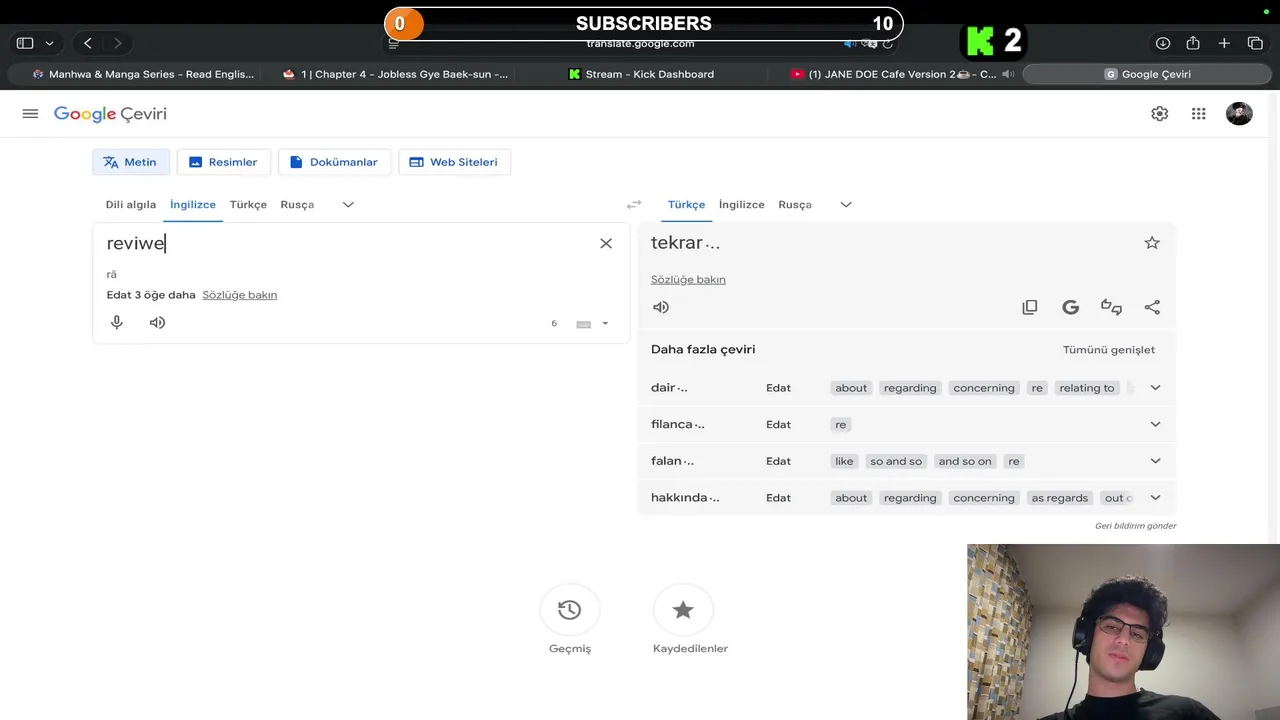Expand the falan translation row
The height and width of the screenshot is (720, 1280).
pyautogui.click(x=1155, y=461)
